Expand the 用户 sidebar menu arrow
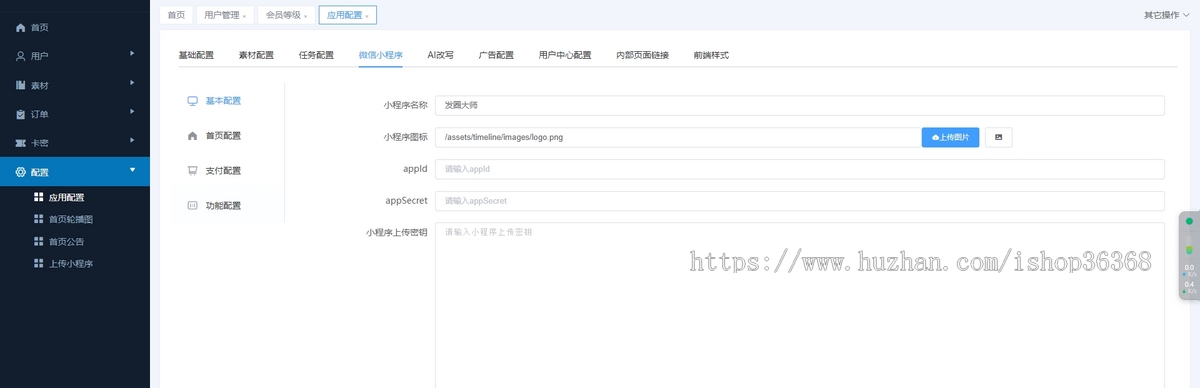Screen dimensions: 1200x388 pos(132,53)
